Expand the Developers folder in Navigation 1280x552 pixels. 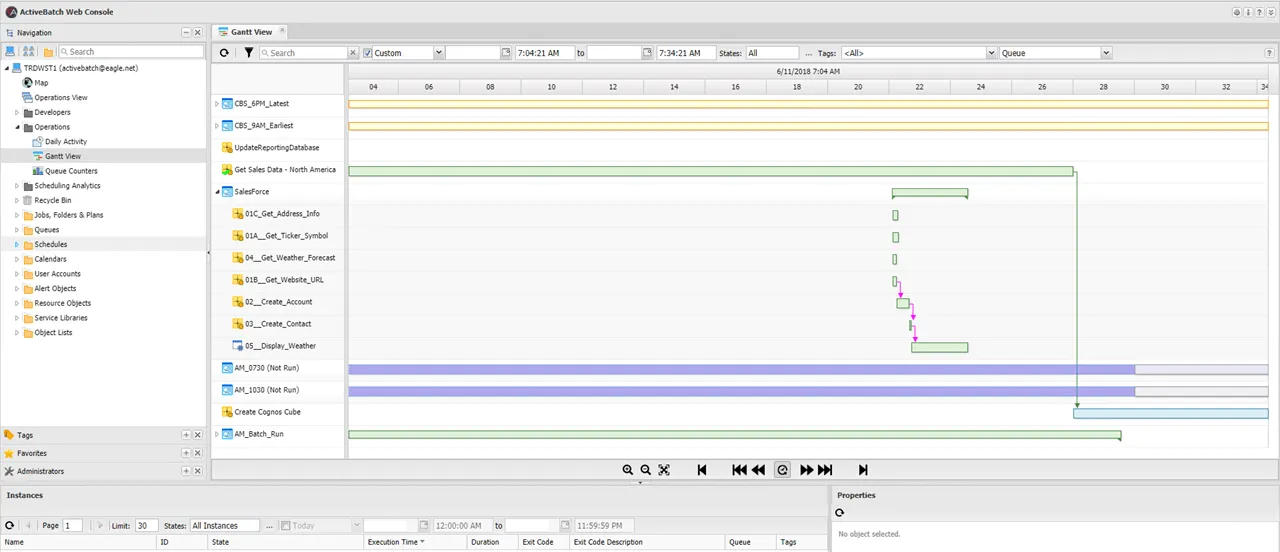tap(17, 113)
